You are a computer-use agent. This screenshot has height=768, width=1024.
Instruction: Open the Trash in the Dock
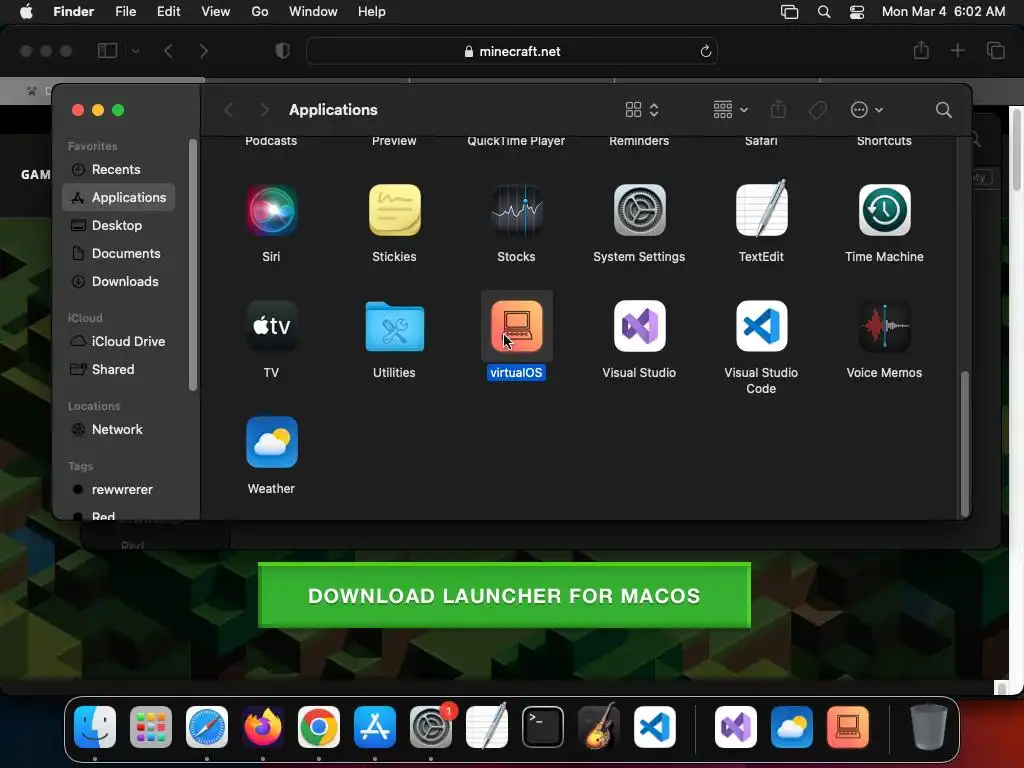pos(928,727)
